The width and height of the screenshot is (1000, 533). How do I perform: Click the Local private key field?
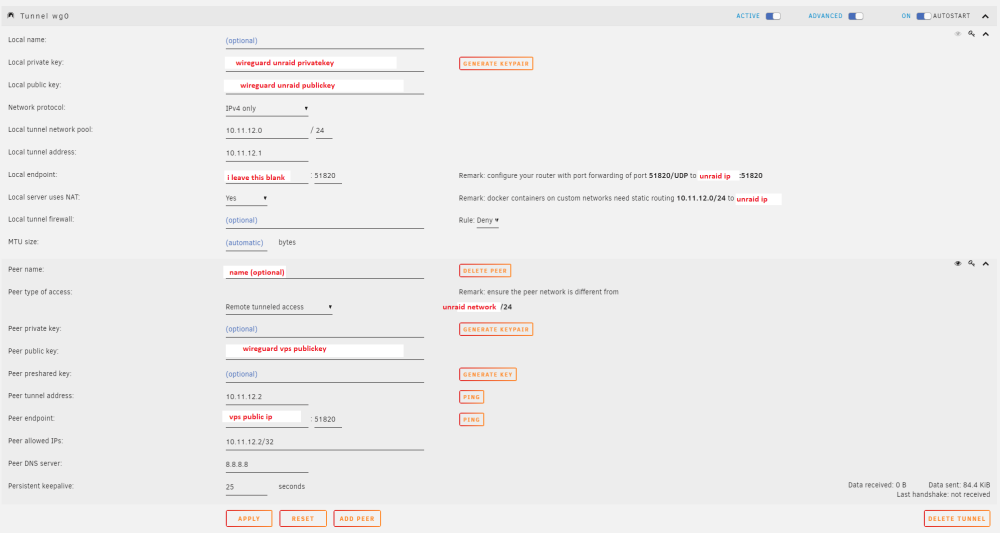pos(324,63)
